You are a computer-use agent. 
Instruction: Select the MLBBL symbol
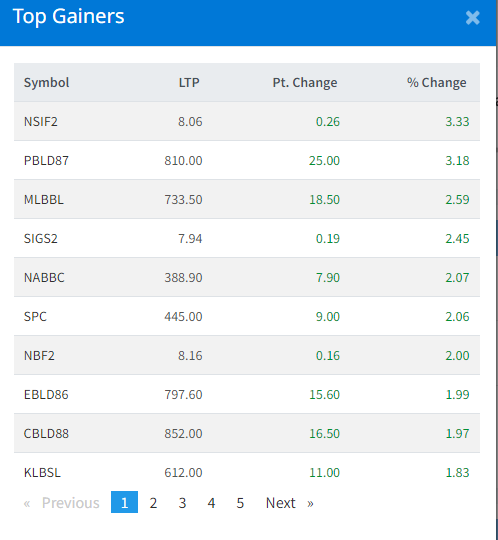pos(44,199)
